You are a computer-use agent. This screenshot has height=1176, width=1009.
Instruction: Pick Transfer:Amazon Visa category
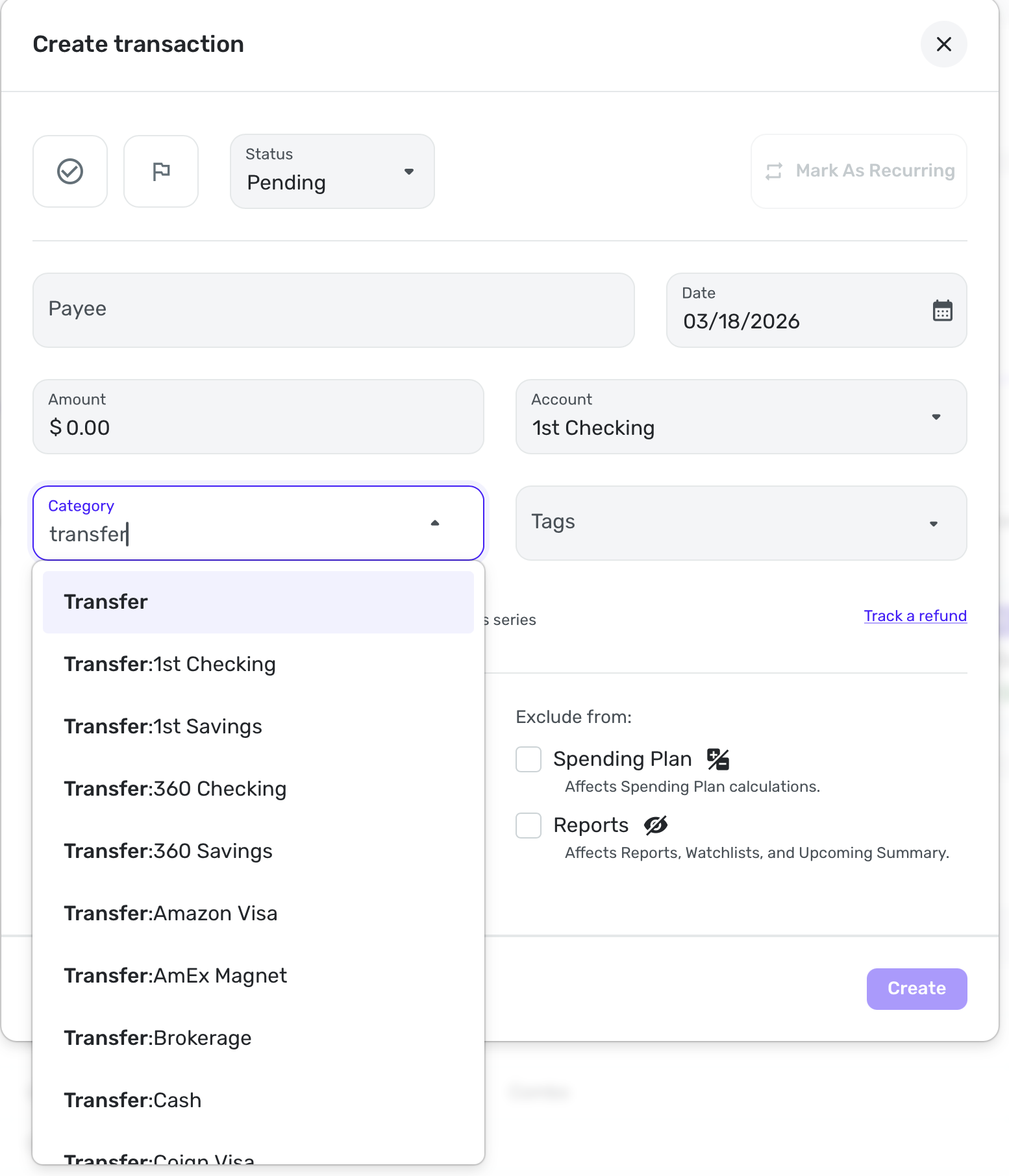171,913
